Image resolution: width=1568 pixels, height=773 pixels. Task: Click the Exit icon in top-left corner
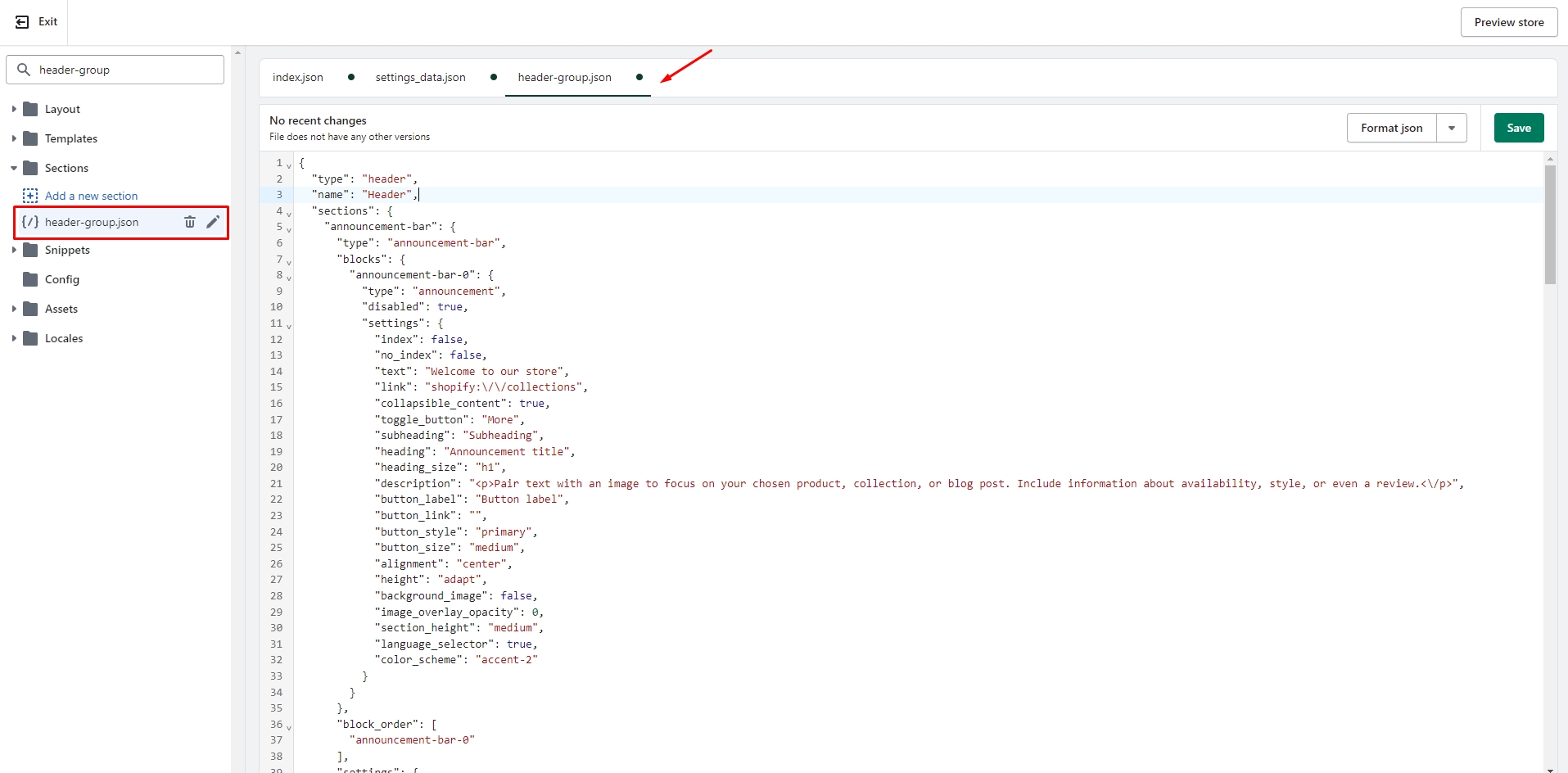click(22, 22)
